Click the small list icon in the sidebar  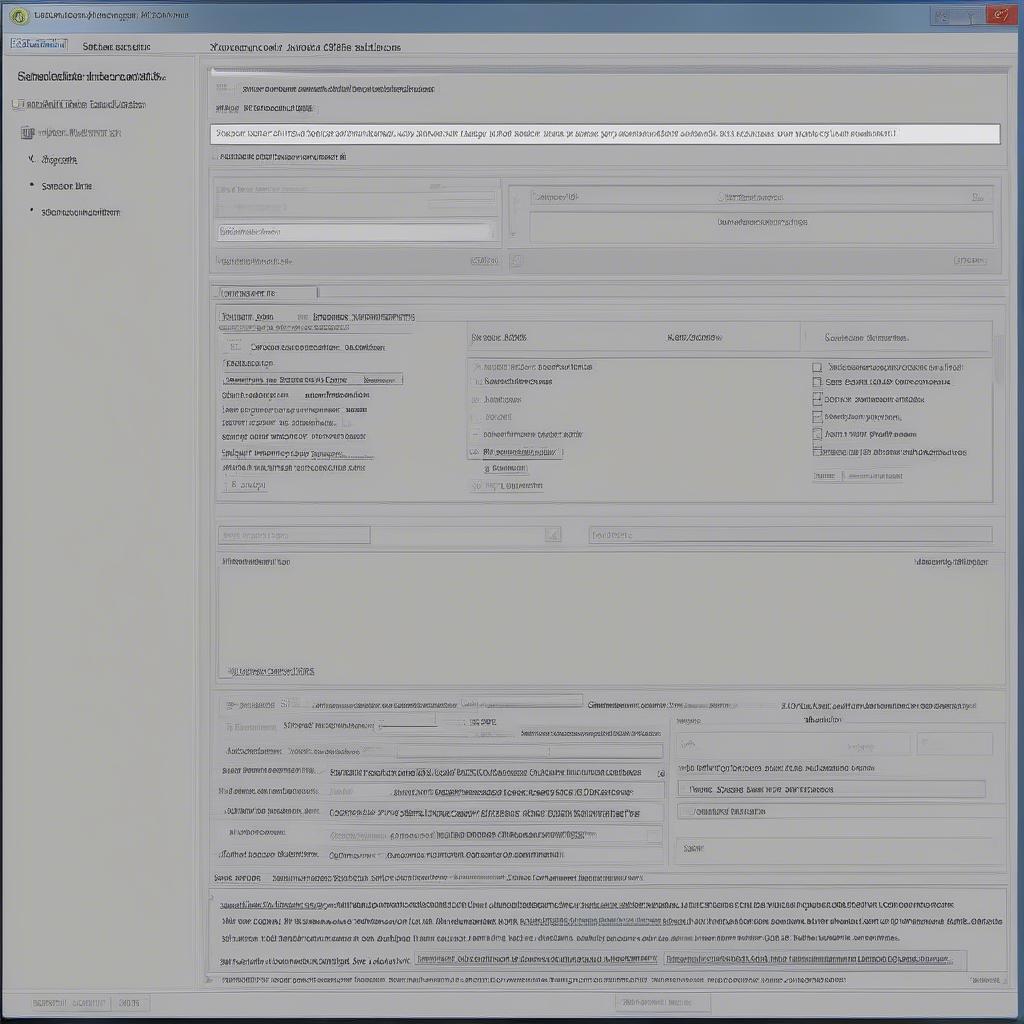point(27,133)
